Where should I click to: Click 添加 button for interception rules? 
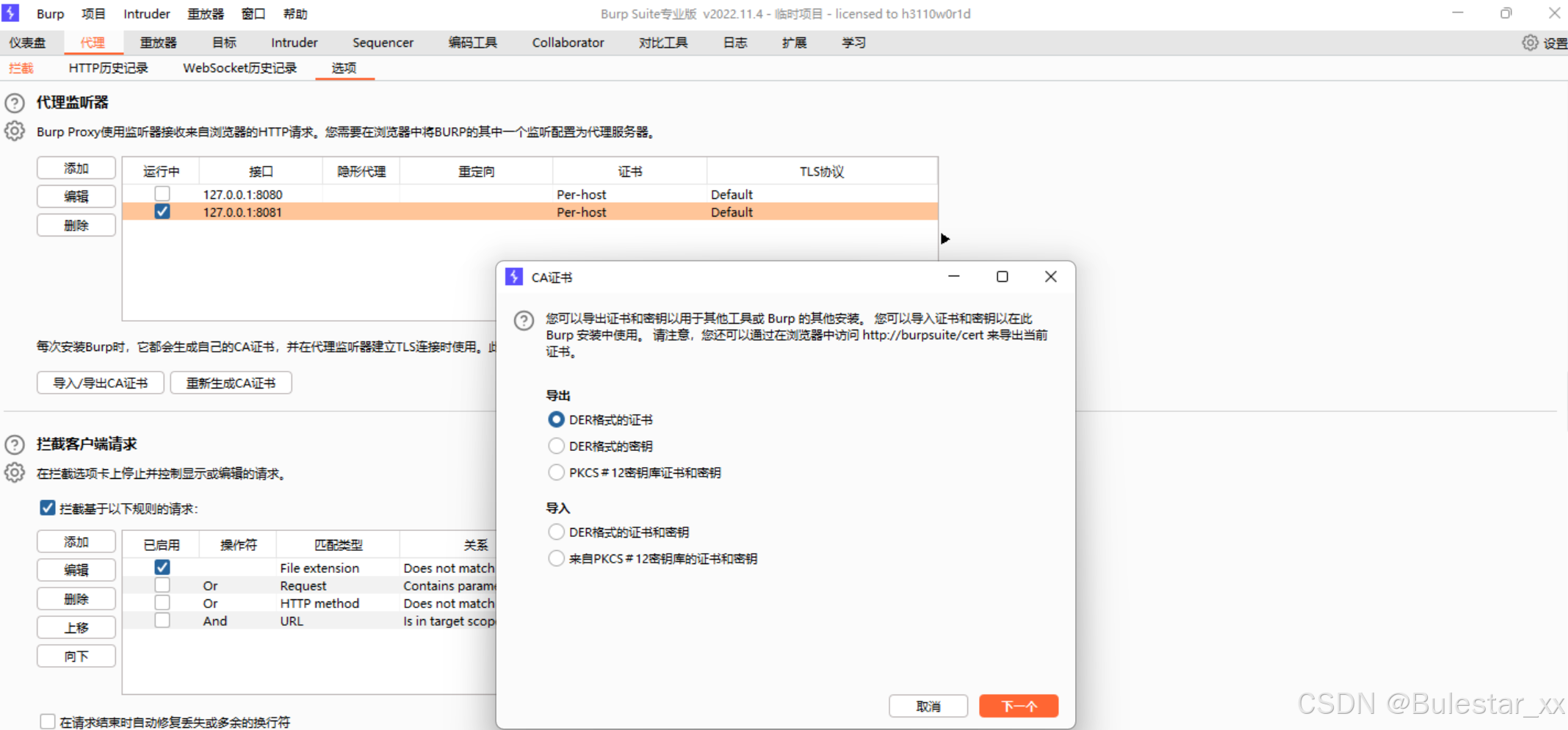pyautogui.click(x=76, y=542)
